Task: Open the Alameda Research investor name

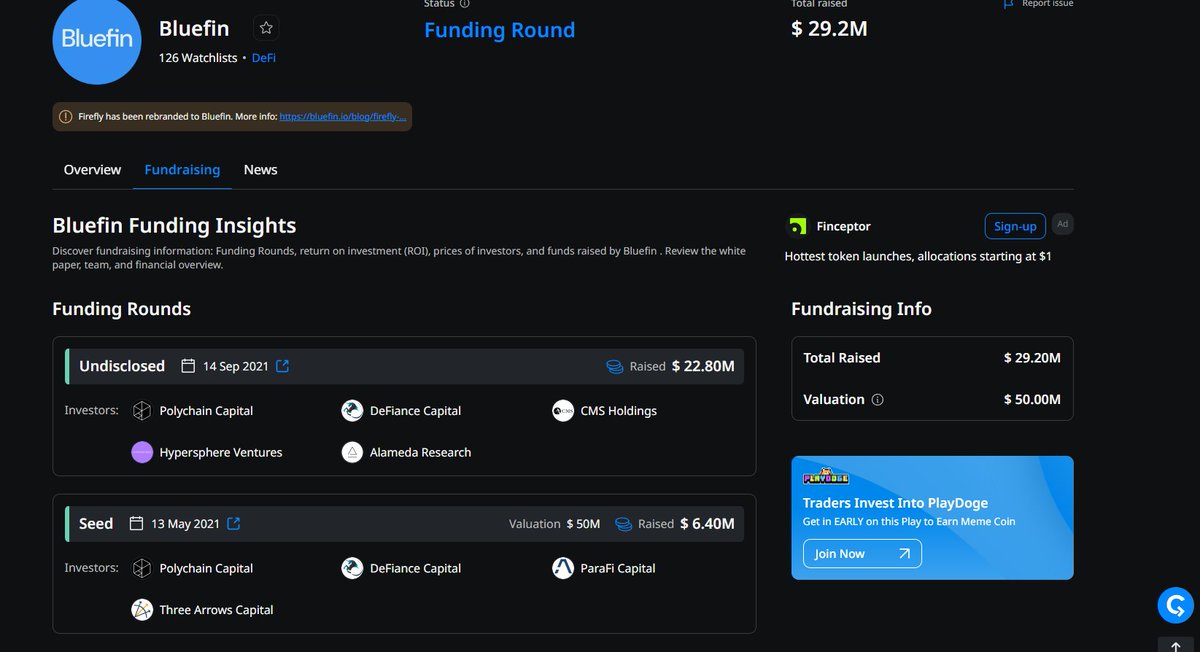Action: point(420,453)
